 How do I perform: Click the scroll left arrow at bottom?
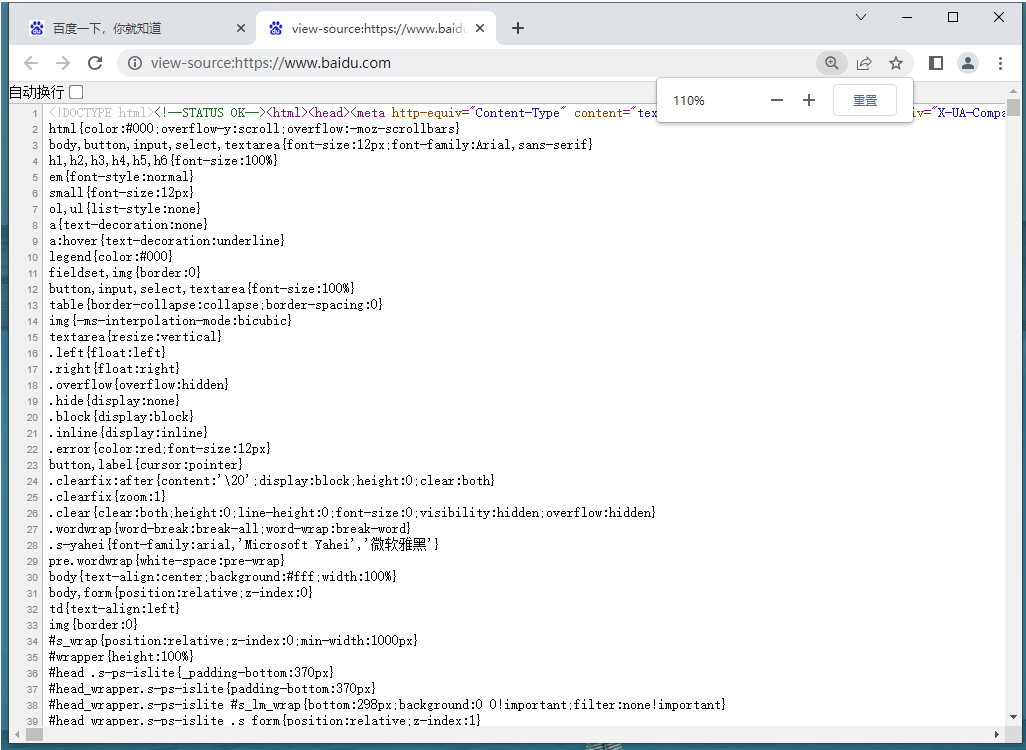point(18,734)
